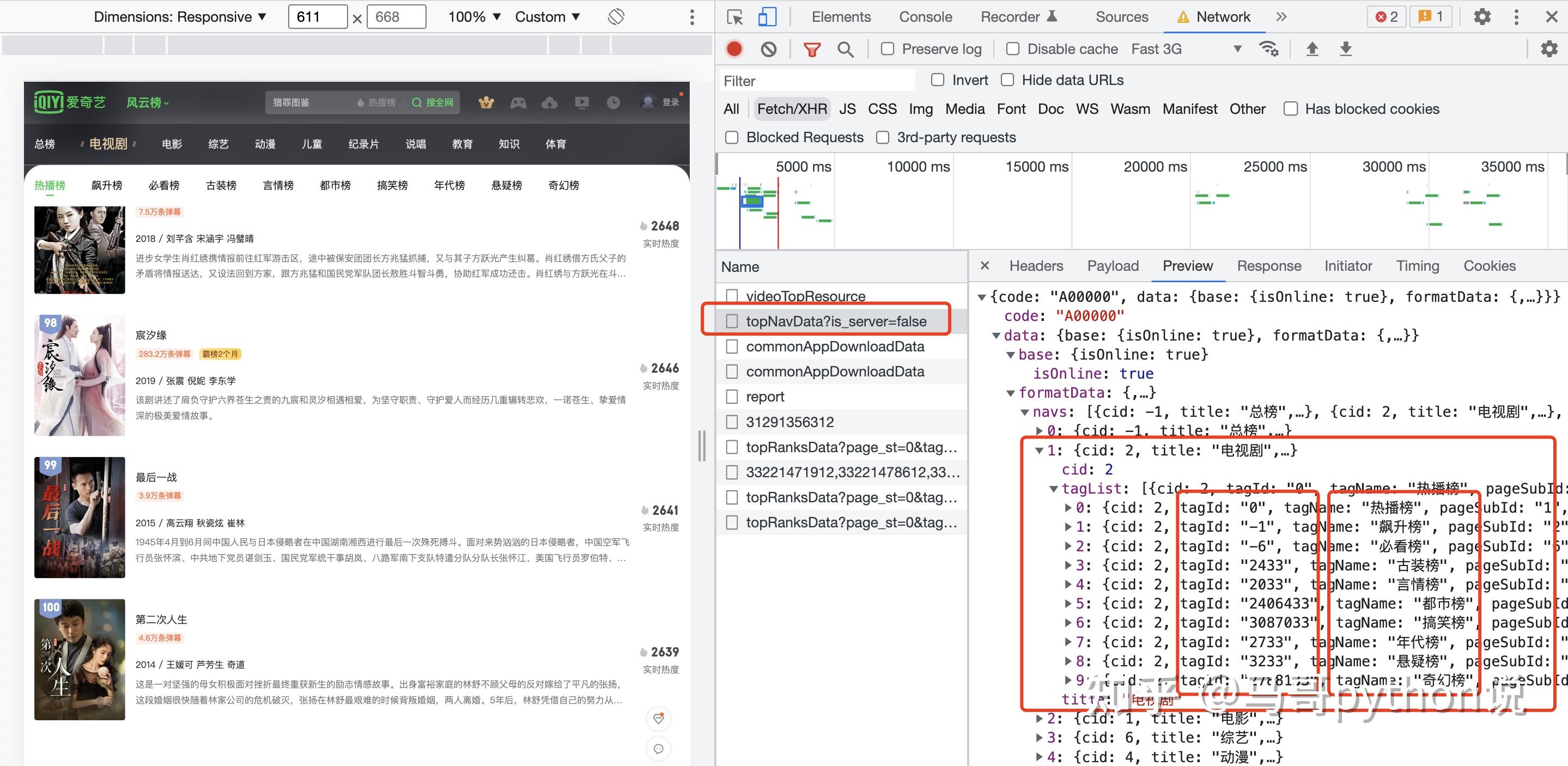Collapse the navs array node
This screenshot has height=766, width=1568.
click(x=1025, y=413)
